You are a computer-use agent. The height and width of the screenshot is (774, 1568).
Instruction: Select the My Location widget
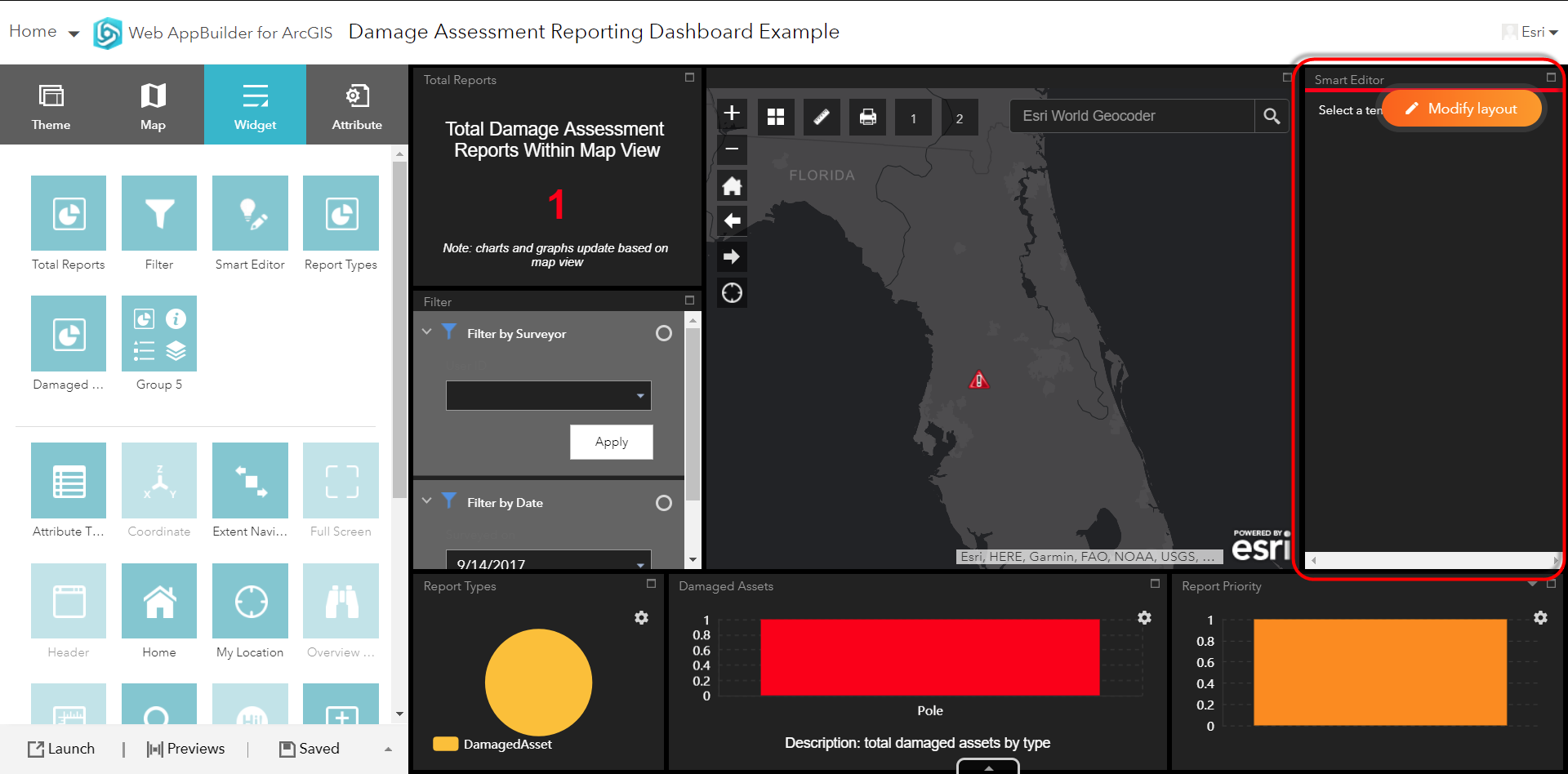[250, 601]
